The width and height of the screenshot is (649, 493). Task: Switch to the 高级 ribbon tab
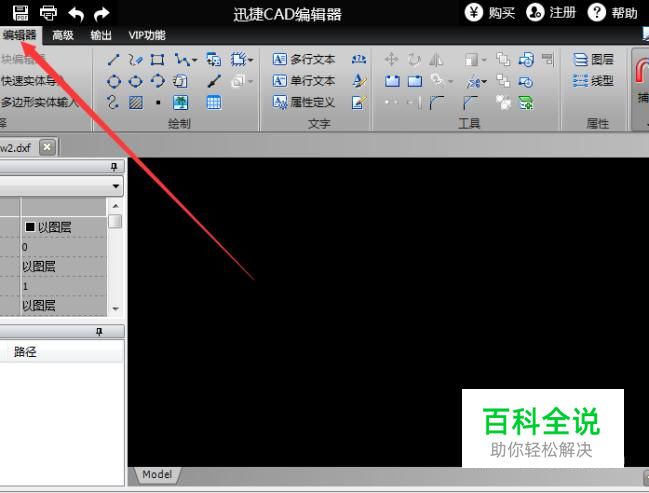[x=63, y=35]
